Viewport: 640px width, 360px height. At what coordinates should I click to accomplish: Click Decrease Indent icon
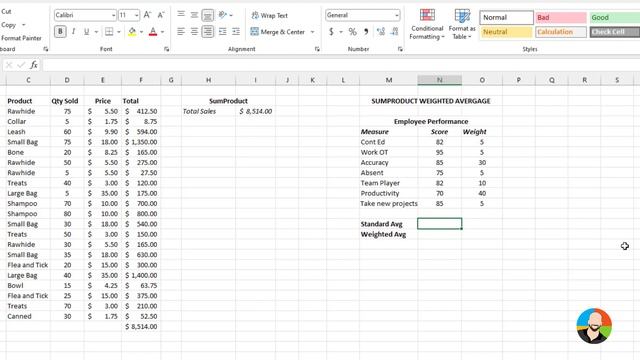(x=222, y=31)
